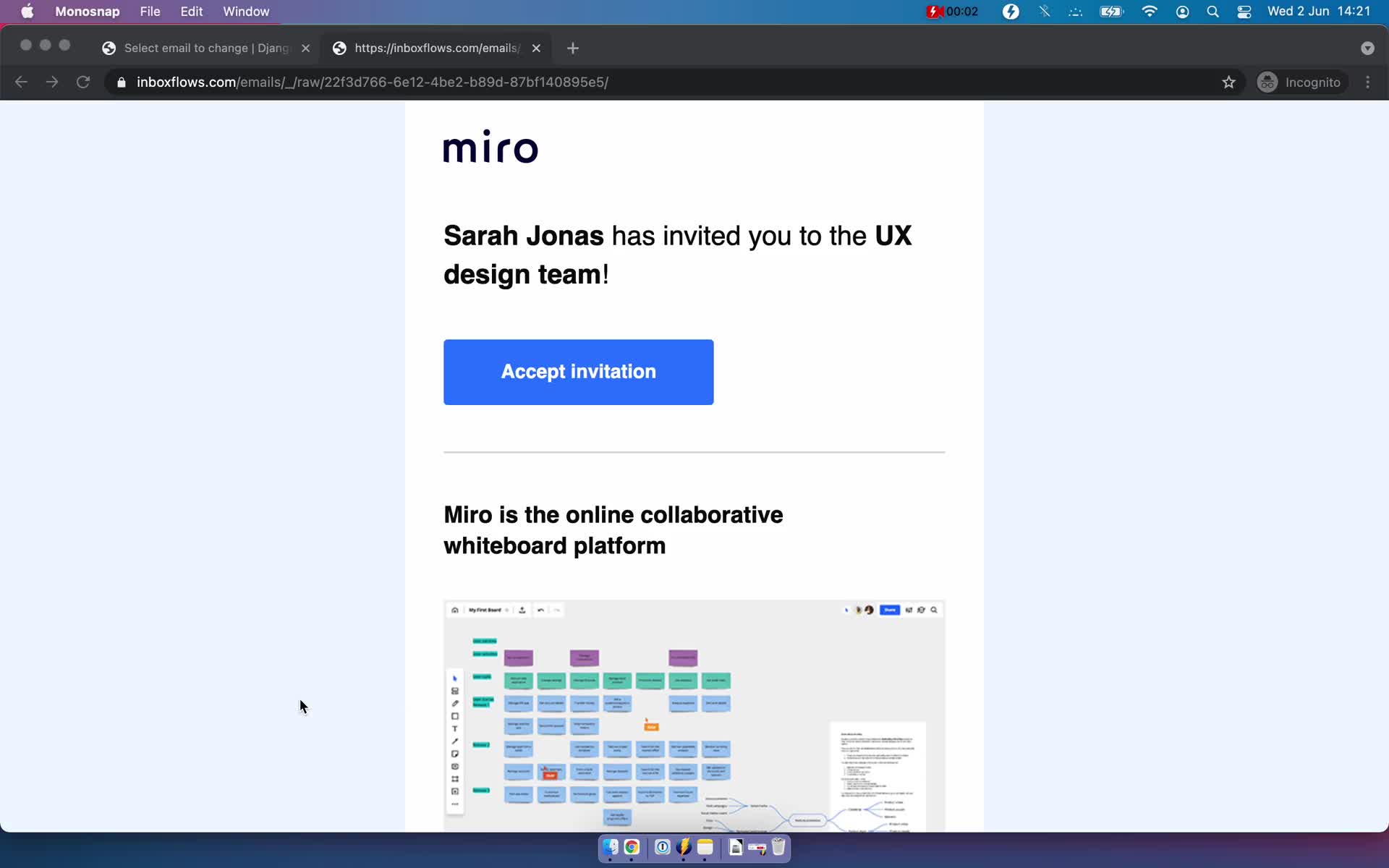
Task: Click the date and time display
Action: (1319, 12)
